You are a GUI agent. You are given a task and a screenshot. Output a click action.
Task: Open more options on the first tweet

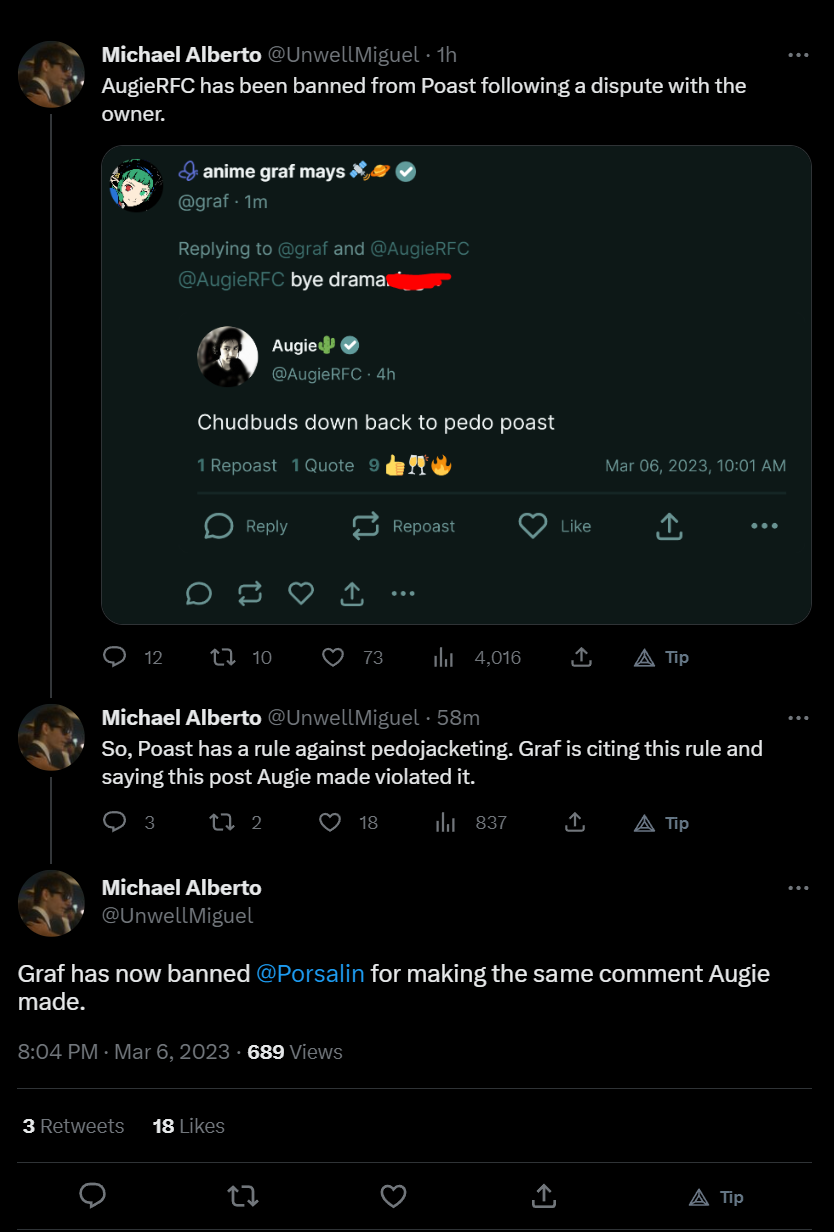798,55
